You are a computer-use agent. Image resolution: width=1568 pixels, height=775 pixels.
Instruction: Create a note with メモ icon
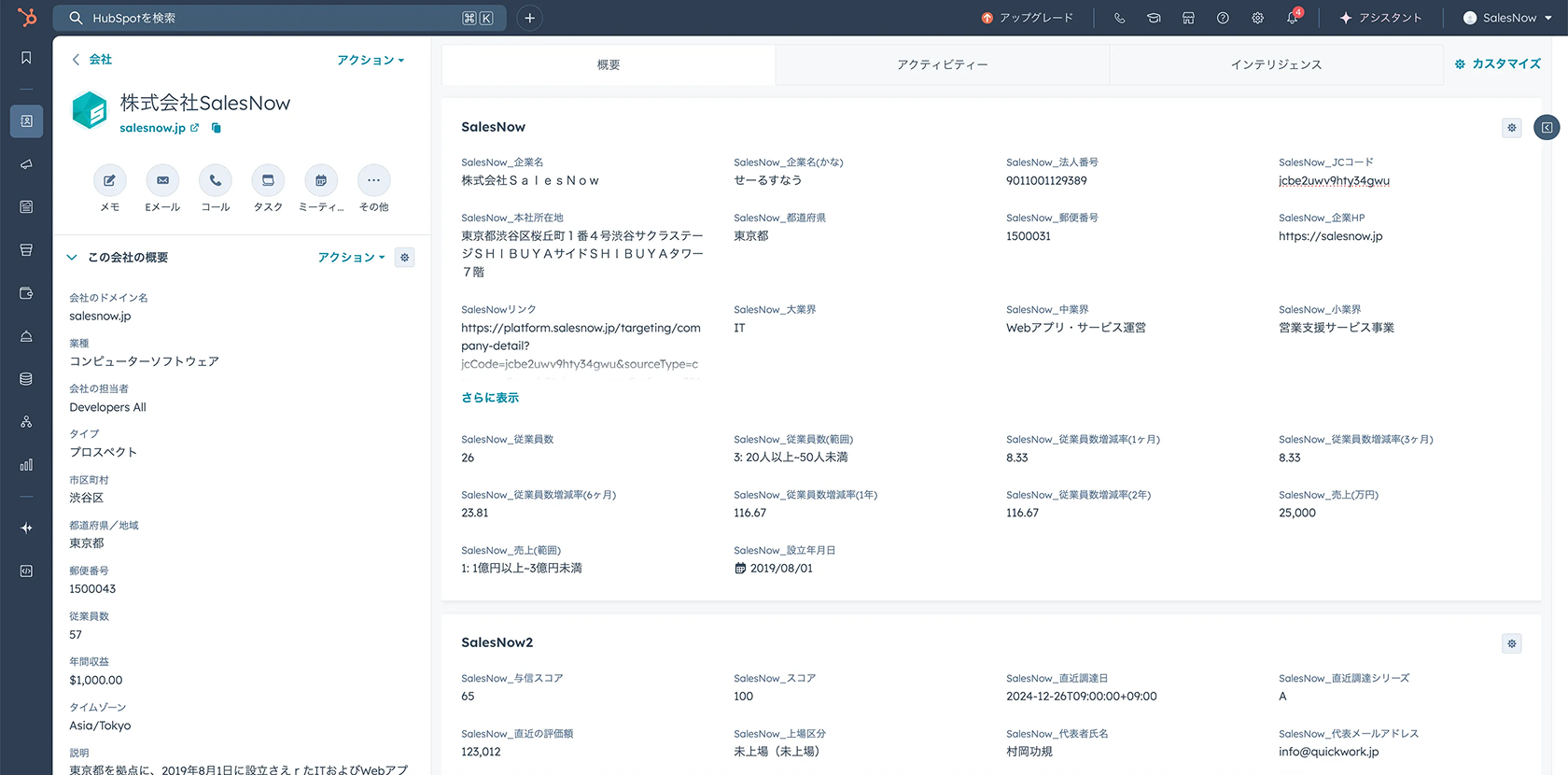tap(109, 180)
